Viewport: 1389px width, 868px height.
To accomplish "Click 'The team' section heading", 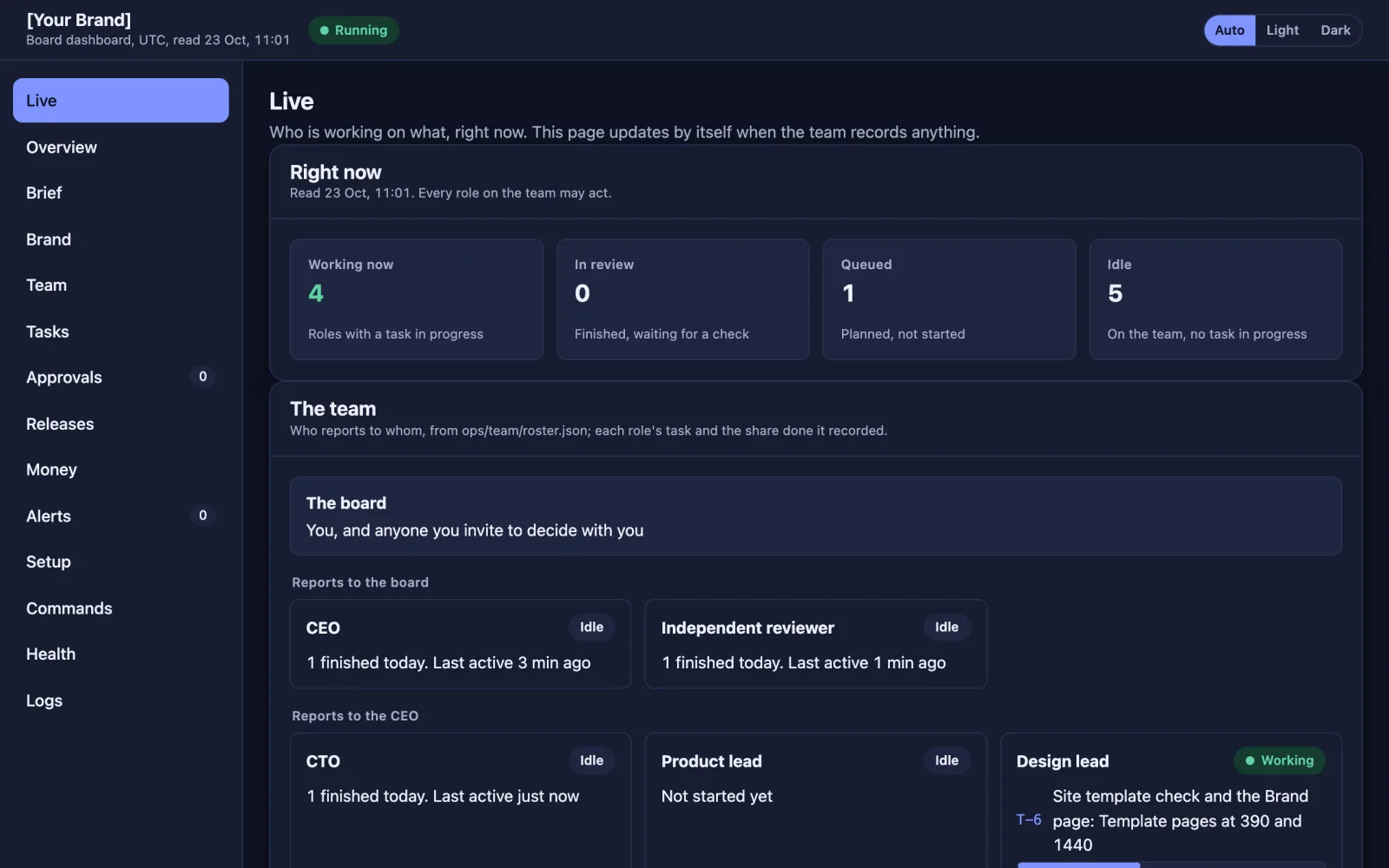I will tap(333, 409).
